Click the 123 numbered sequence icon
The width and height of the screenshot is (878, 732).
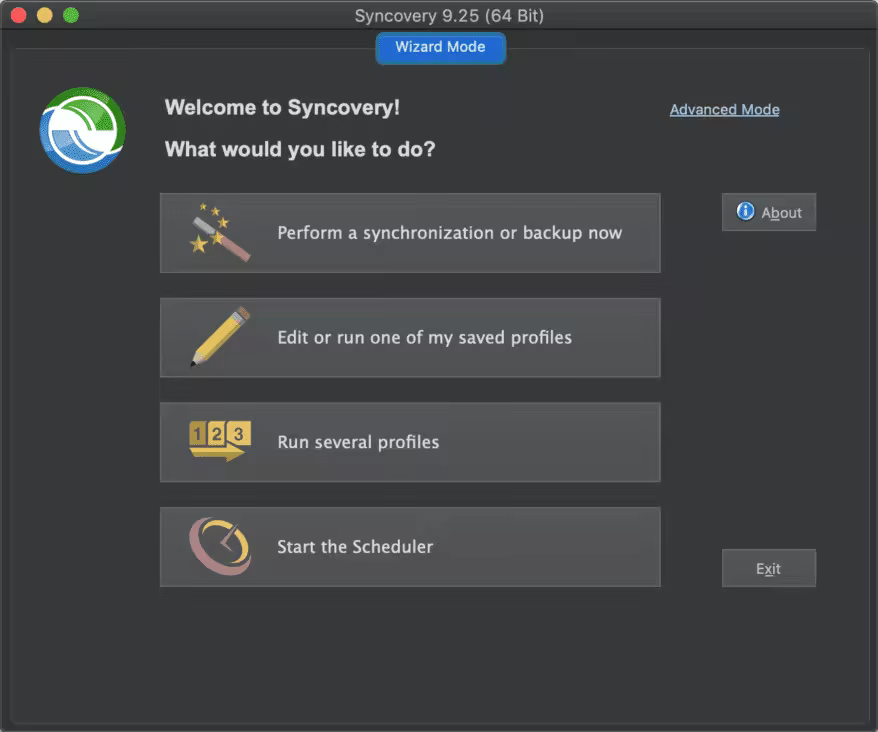220,441
